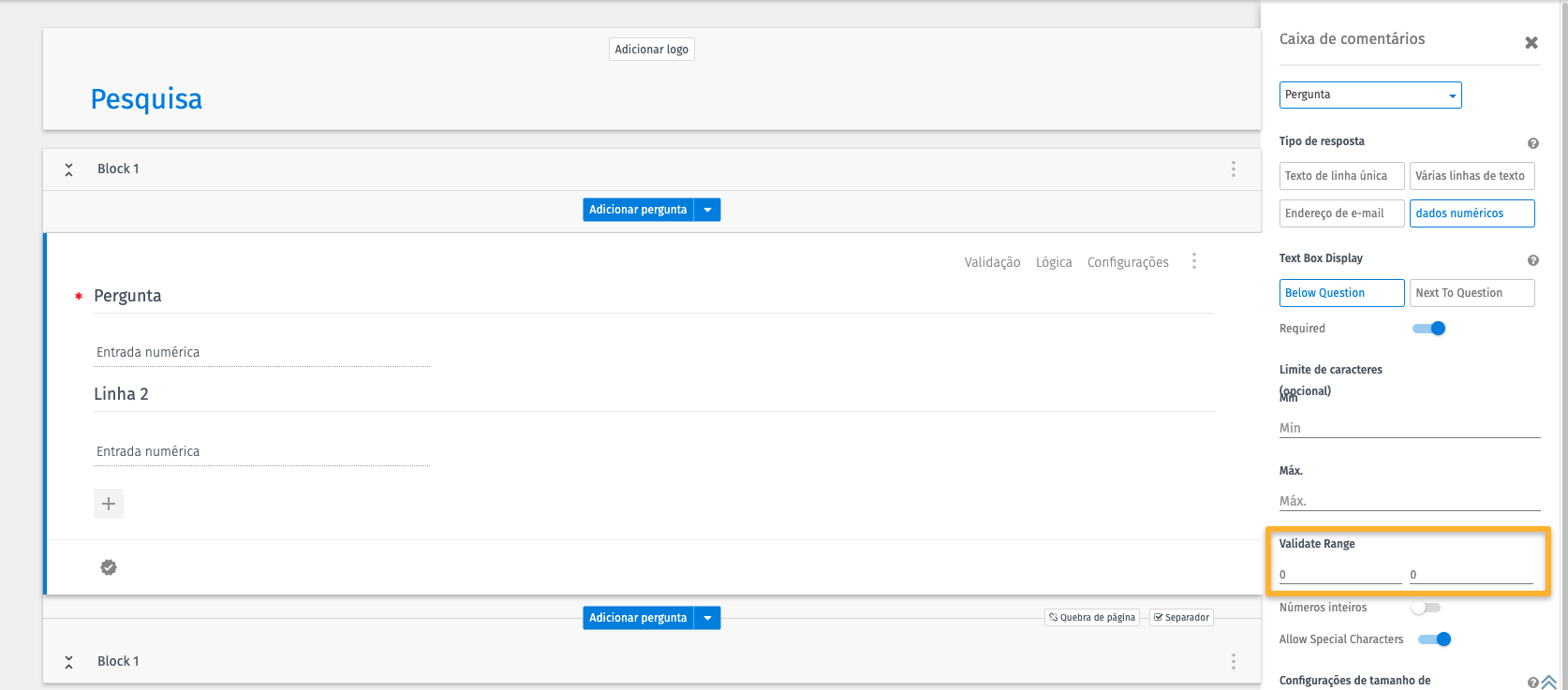The width and height of the screenshot is (1568, 690).
Task: Click the Pergunta question title text
Action: point(127,296)
